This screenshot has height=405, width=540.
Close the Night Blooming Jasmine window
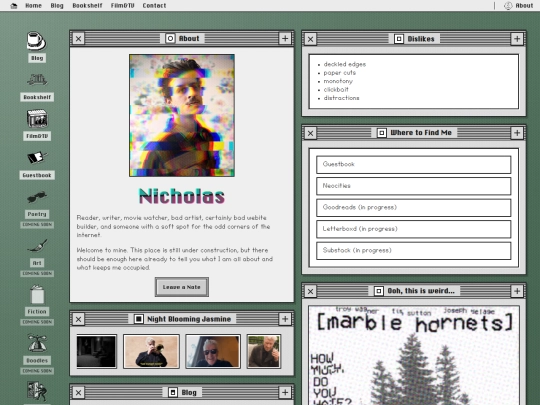click(x=79, y=319)
